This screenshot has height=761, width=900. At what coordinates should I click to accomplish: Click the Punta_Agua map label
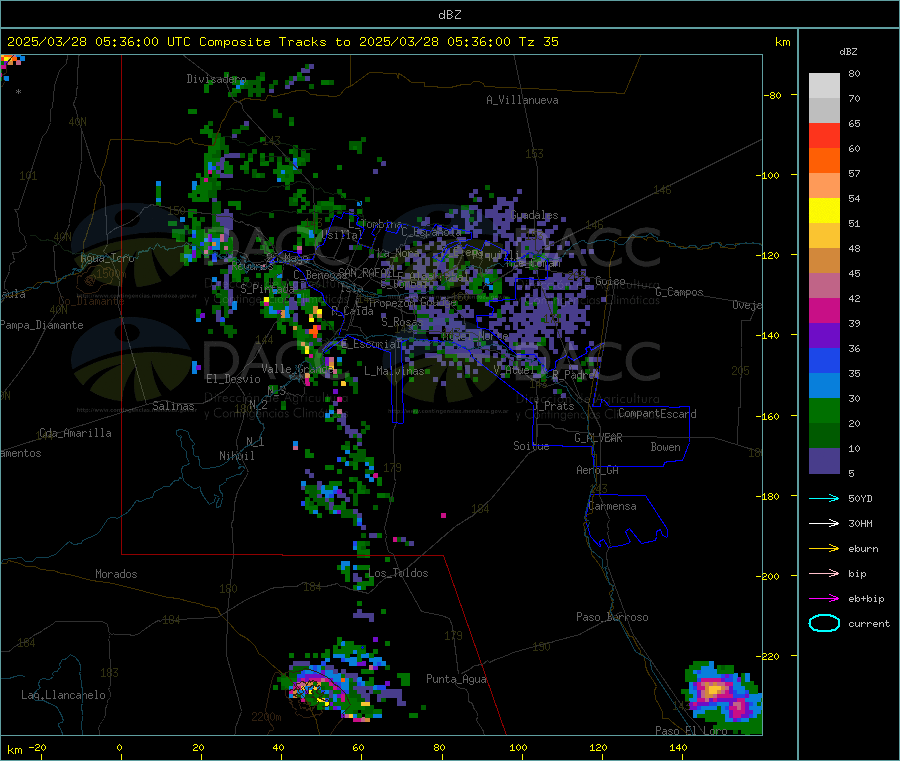(456, 679)
